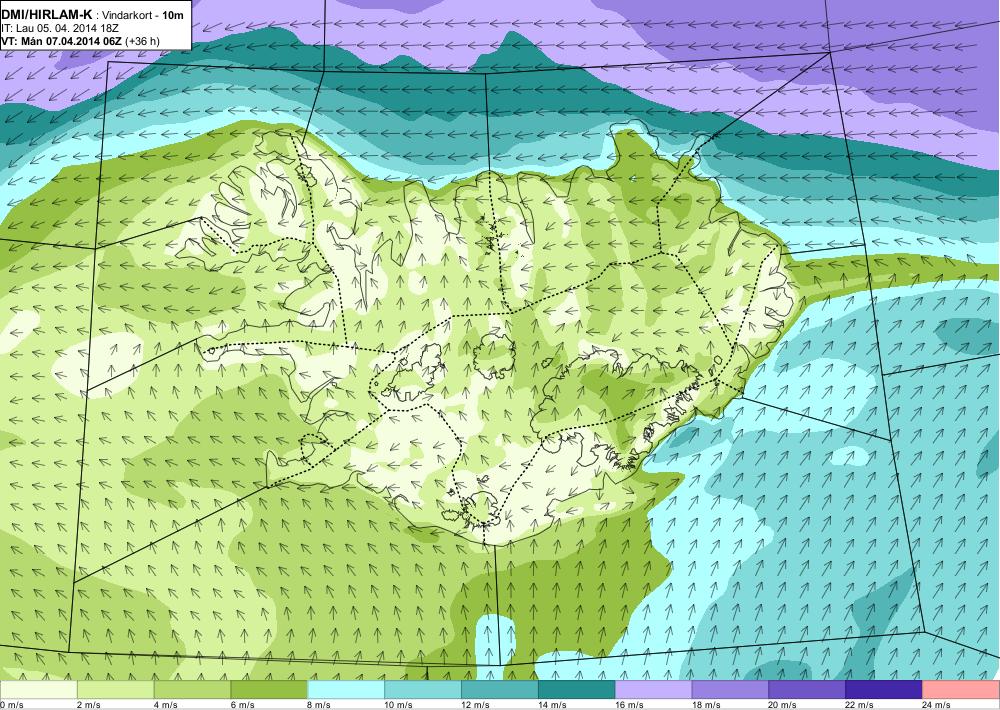Click the 18–20 m/s legend color swatch

pyautogui.click(x=730, y=690)
